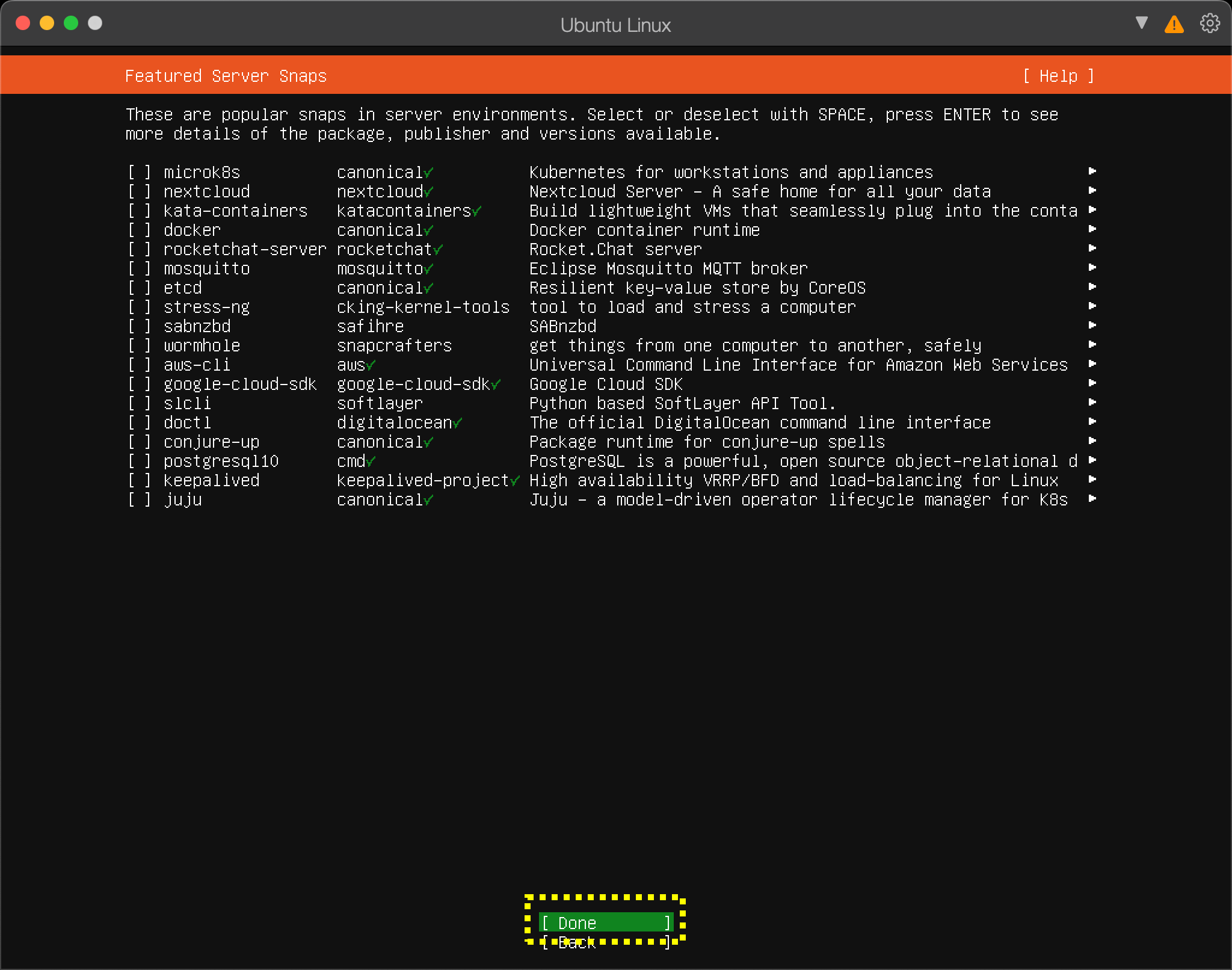
Task: Select the nextcloud snap checkbox
Action: click(x=139, y=192)
